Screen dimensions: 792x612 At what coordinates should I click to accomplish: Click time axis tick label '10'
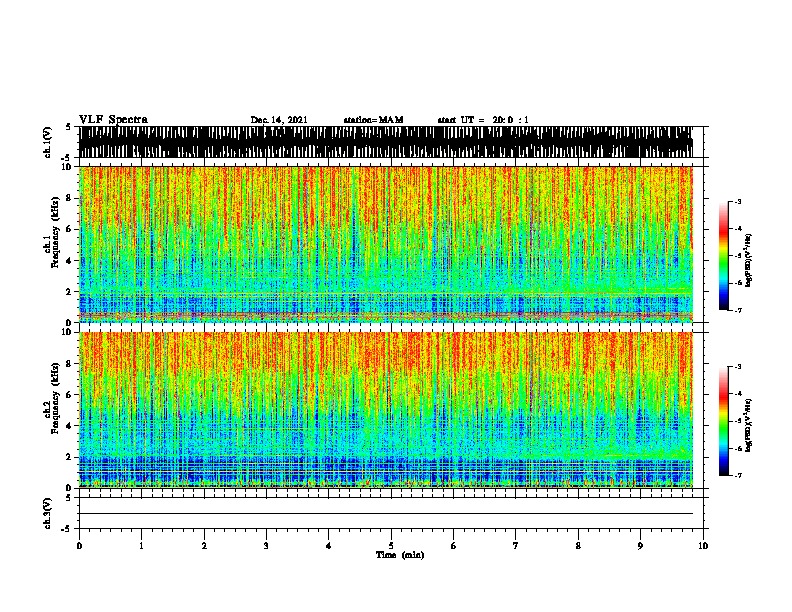coord(703,546)
